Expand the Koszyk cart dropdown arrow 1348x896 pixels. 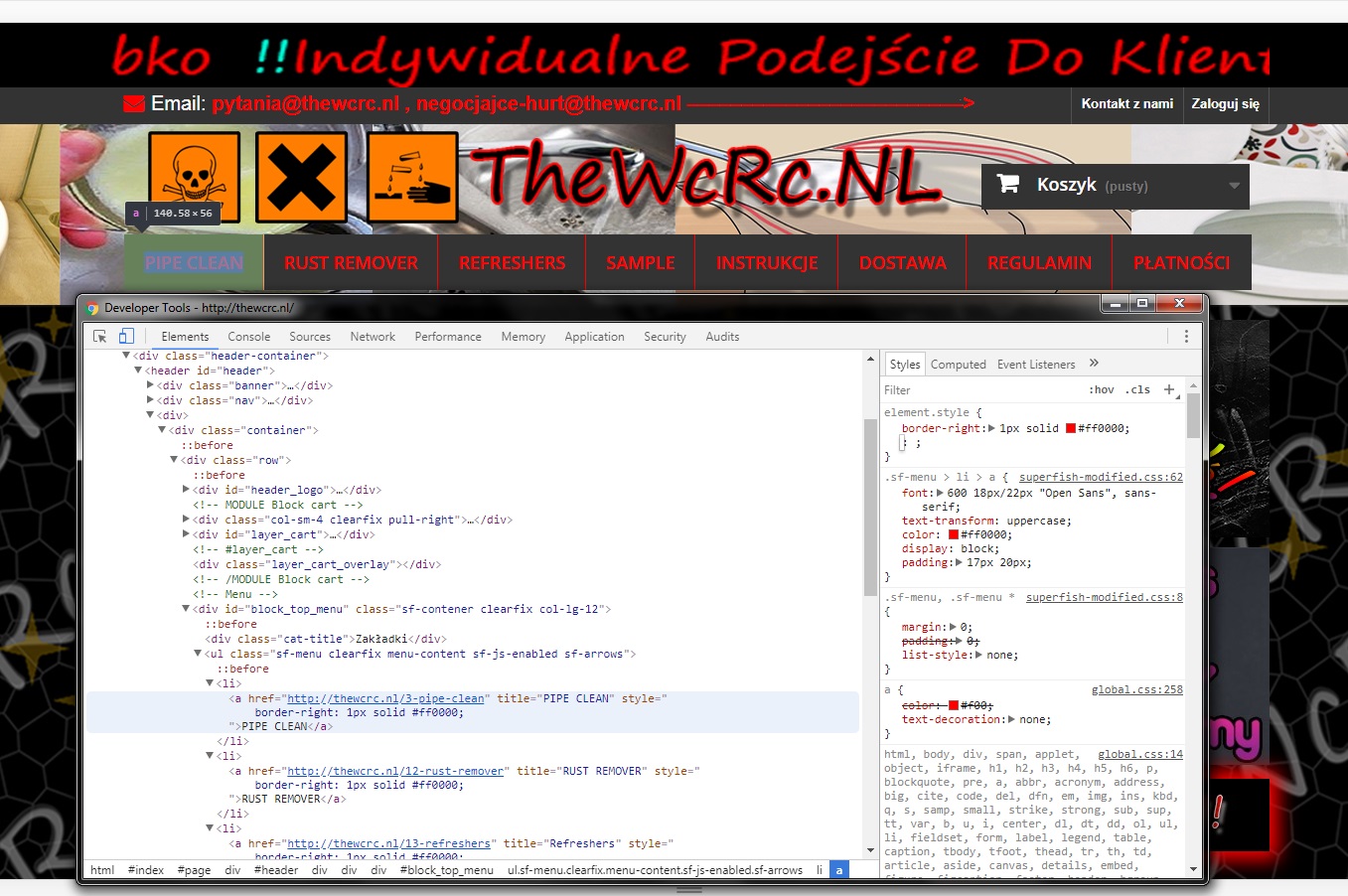(1234, 186)
